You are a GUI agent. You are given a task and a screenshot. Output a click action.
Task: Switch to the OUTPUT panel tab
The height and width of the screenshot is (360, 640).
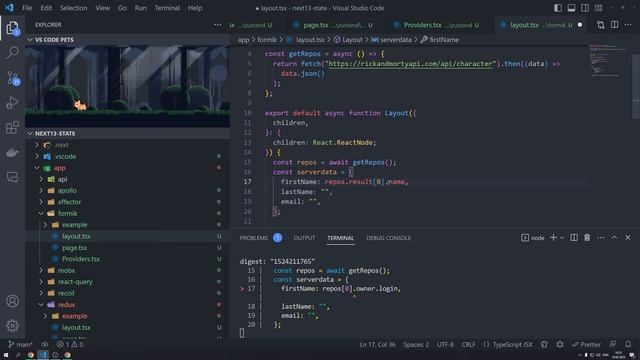coord(304,238)
